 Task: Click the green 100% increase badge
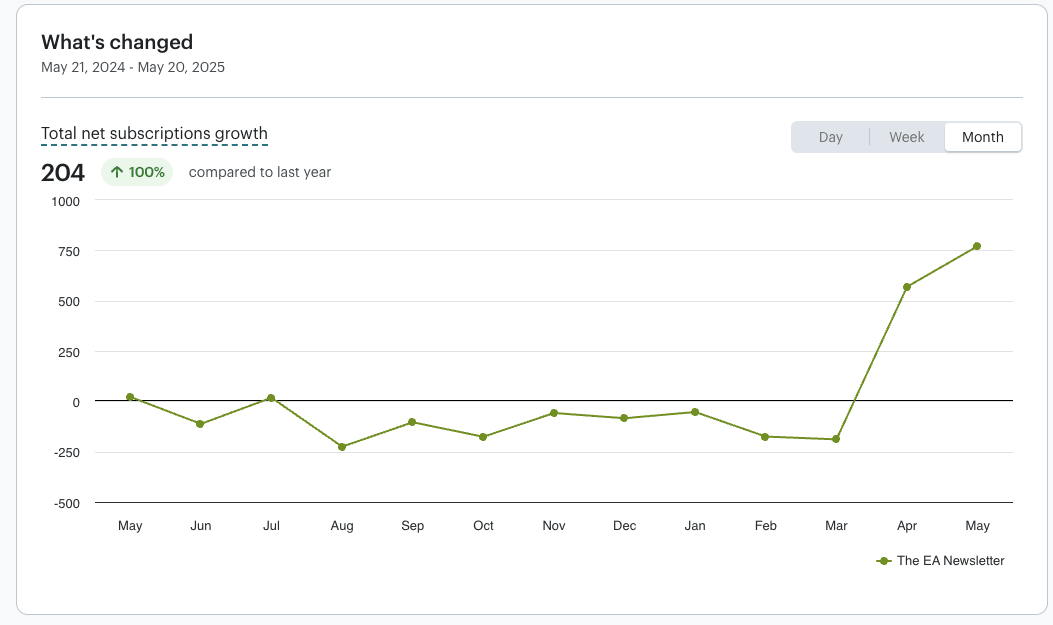point(137,173)
